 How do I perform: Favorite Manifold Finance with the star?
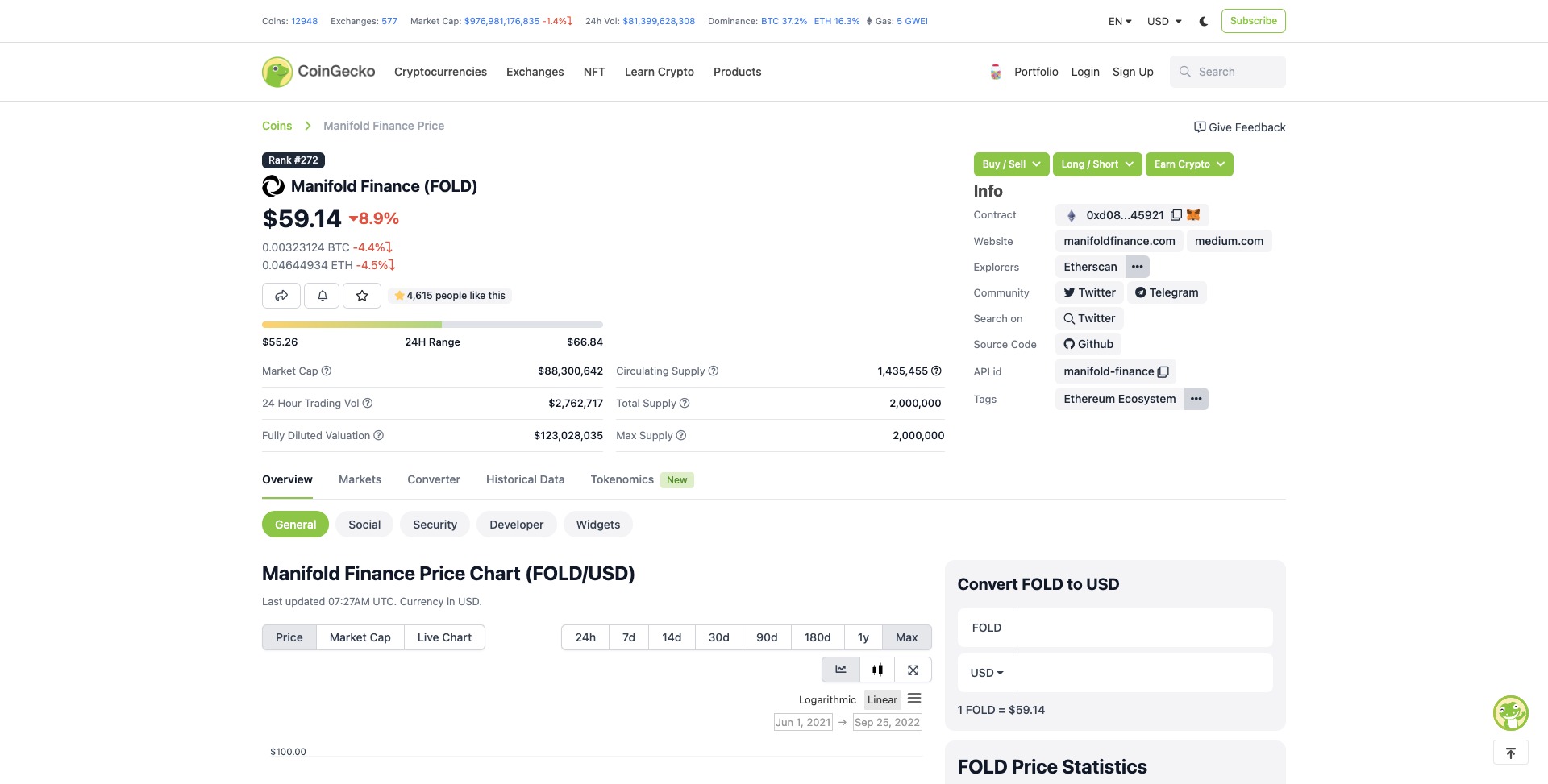click(361, 295)
